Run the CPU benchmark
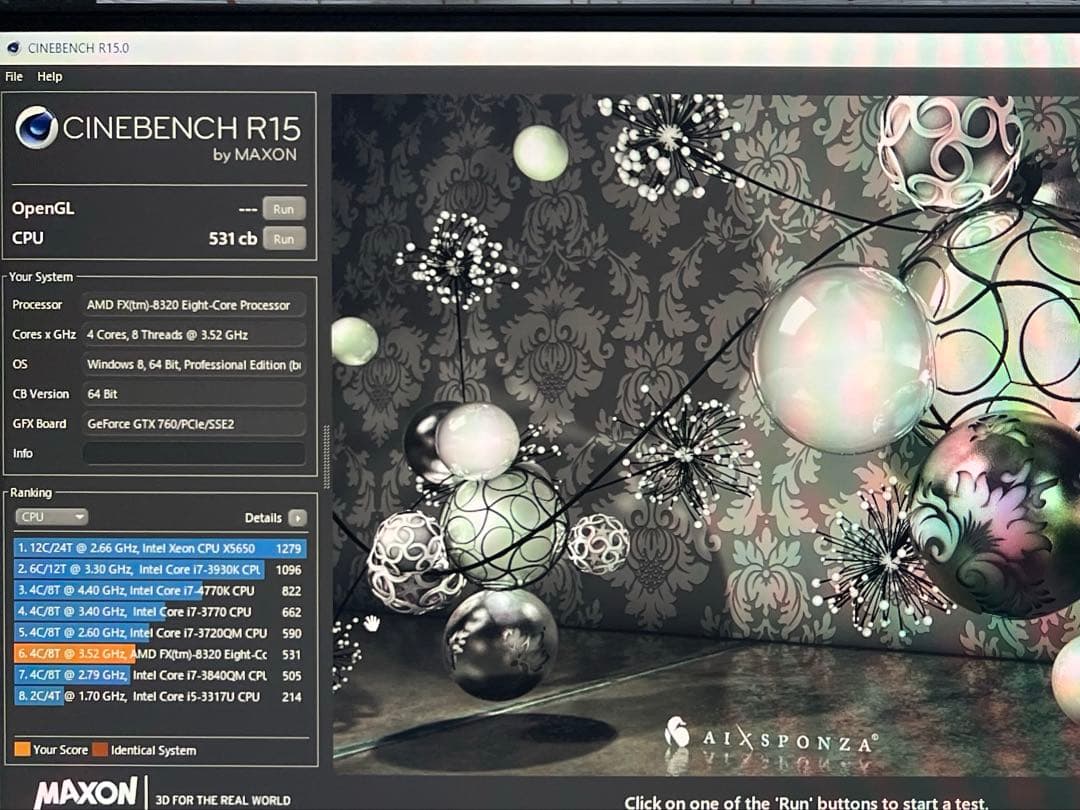This screenshot has height=810, width=1080. coord(284,239)
